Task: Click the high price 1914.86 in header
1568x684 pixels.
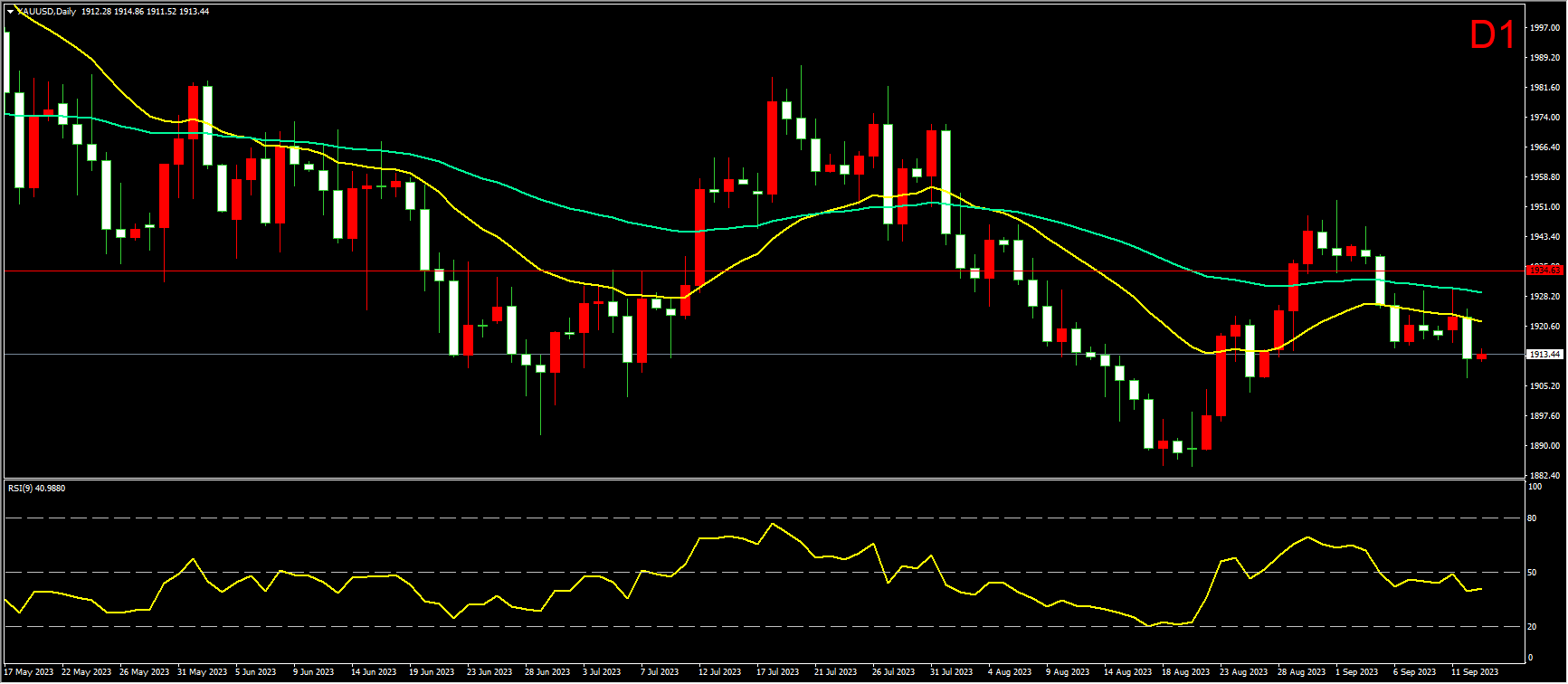Action: tap(129, 12)
